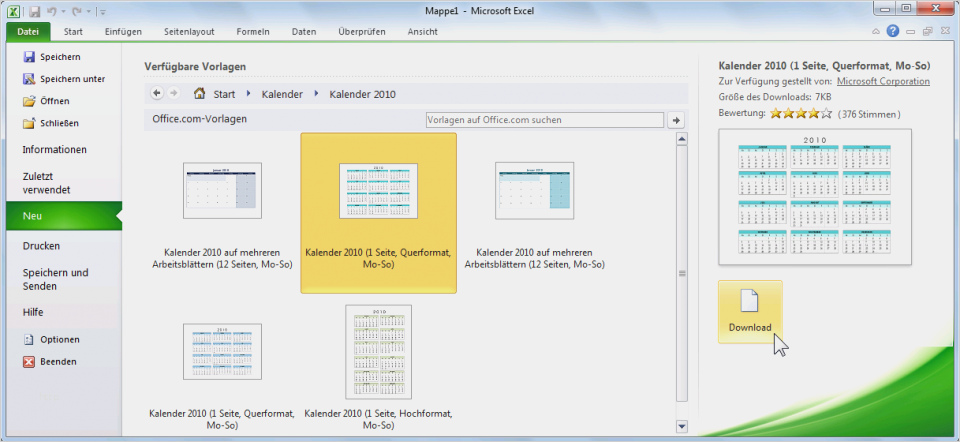Click Öffnen in the Datei menu
This screenshot has height=442, width=960.
[x=46, y=101]
